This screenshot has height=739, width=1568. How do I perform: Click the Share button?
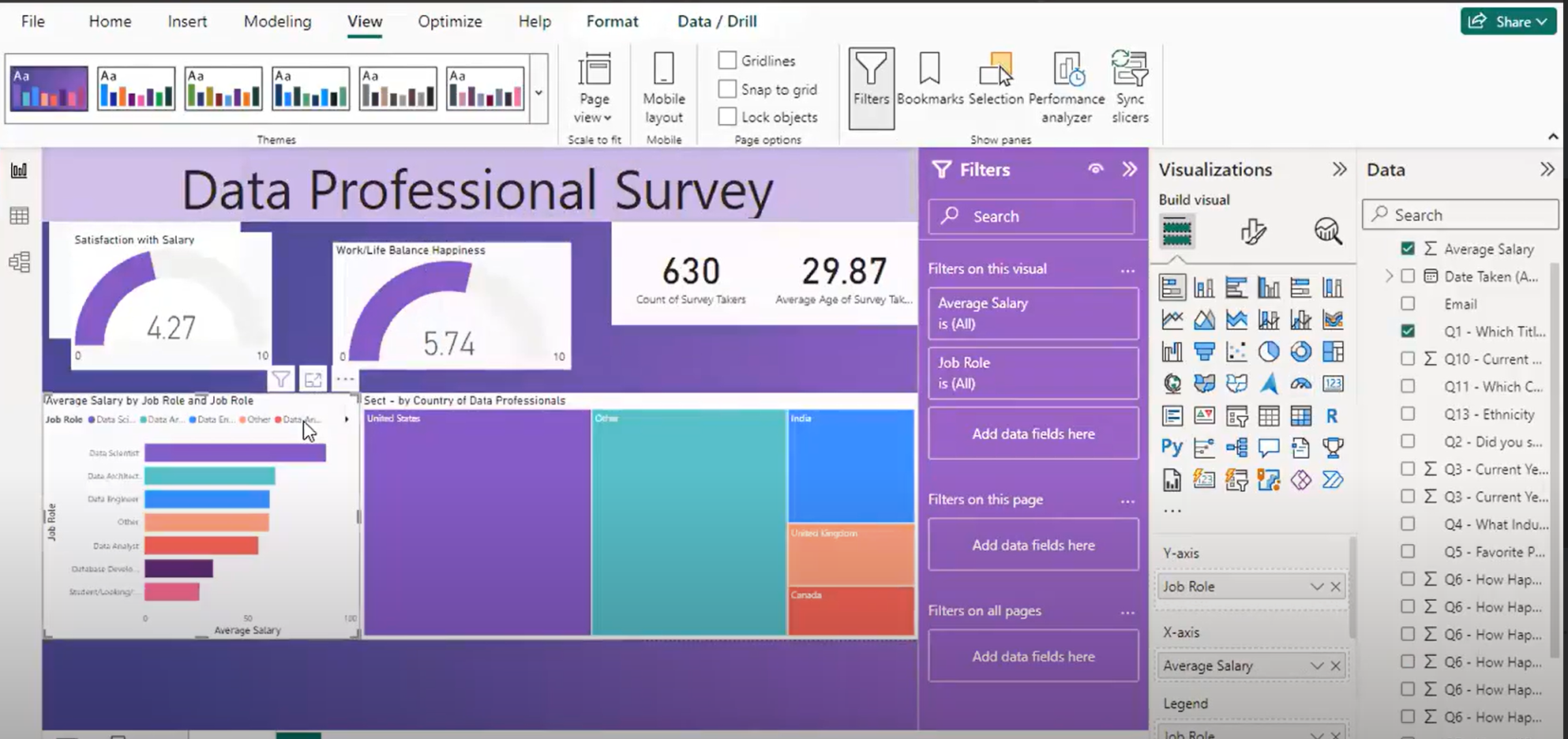(1508, 21)
